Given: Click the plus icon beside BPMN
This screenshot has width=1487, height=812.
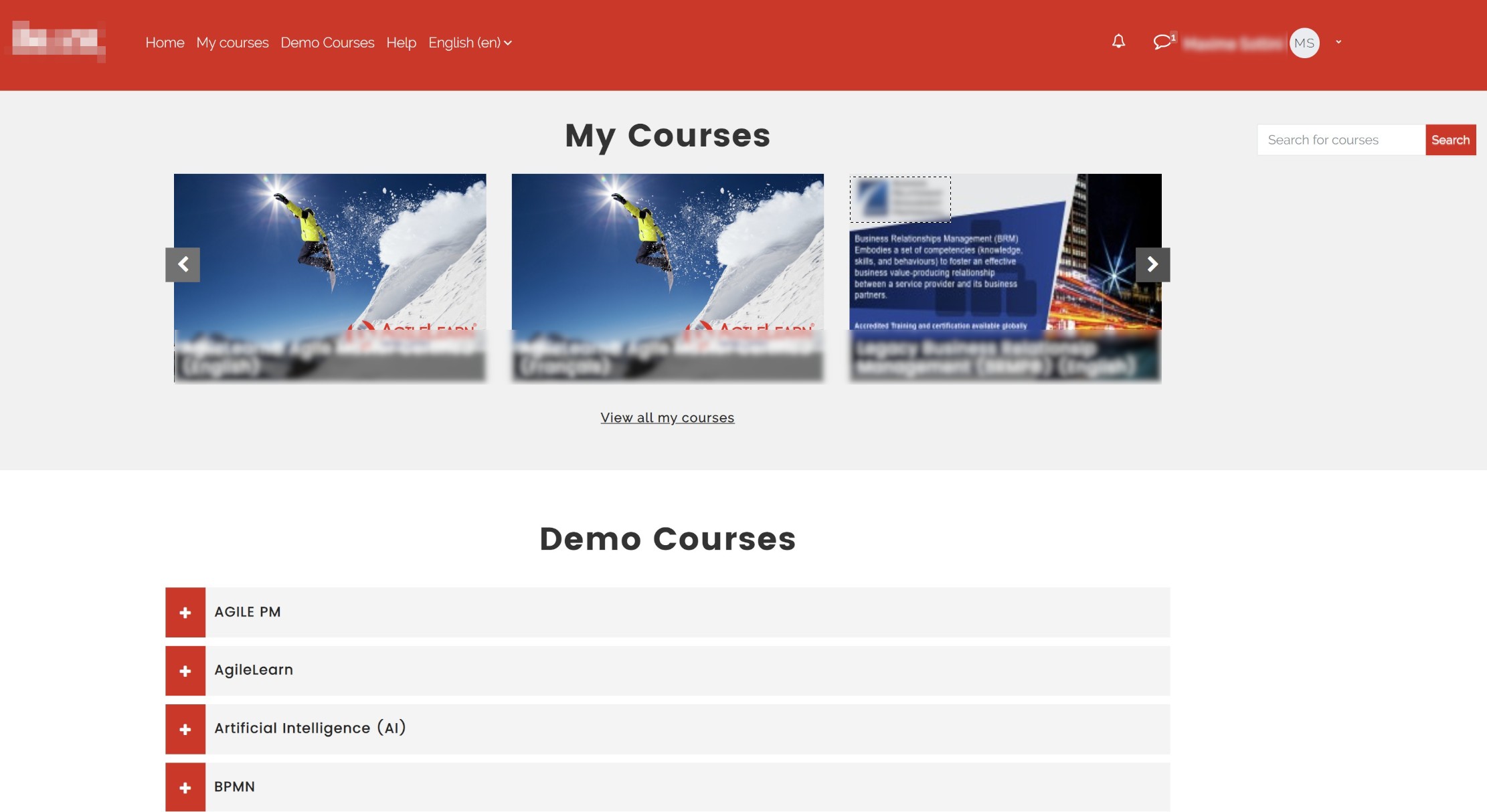Looking at the screenshot, I should click(x=185, y=787).
